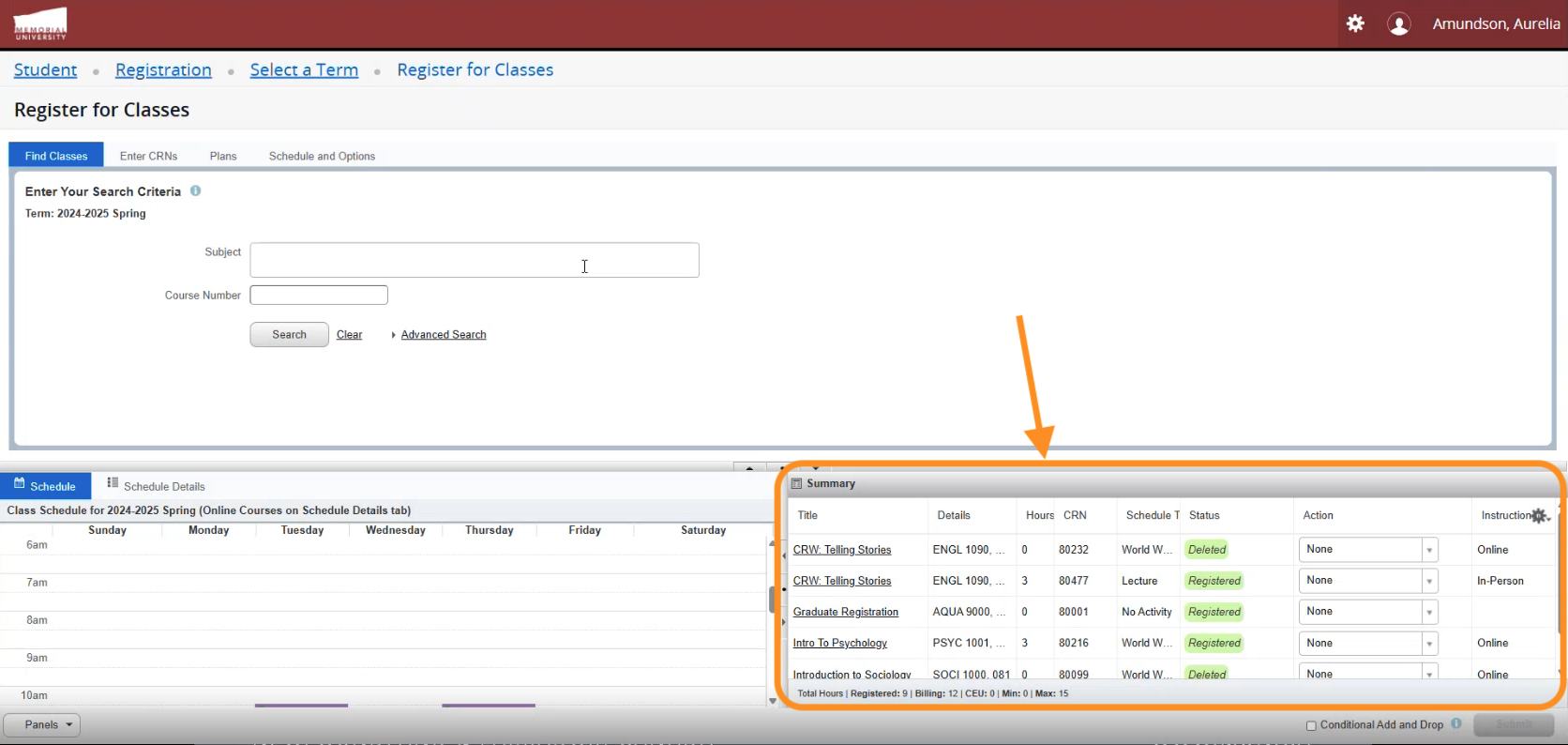Open Summary table column settings gear
The width and height of the screenshot is (1568, 745).
click(1539, 515)
